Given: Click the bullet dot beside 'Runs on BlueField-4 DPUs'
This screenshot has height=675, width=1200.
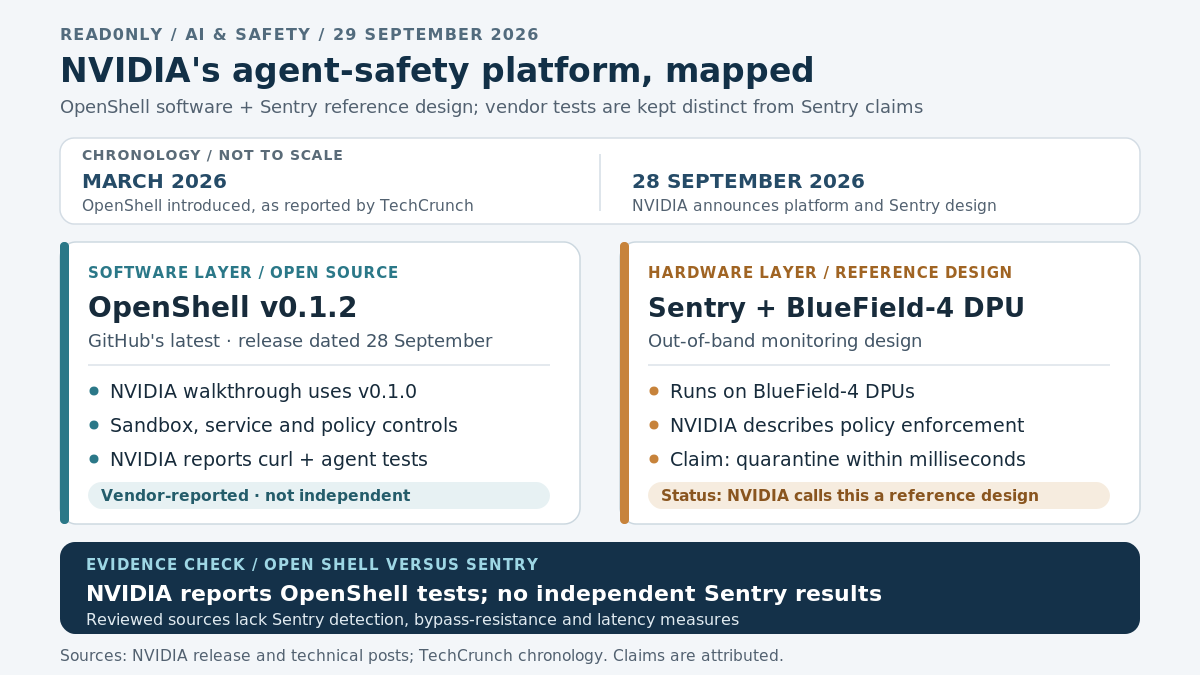Looking at the screenshot, I should click(x=654, y=391).
